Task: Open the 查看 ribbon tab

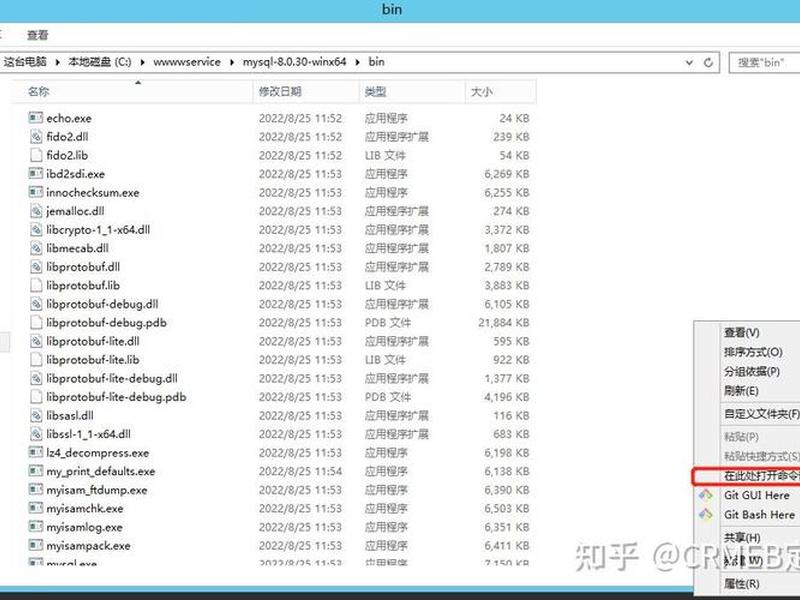Action: (38, 35)
